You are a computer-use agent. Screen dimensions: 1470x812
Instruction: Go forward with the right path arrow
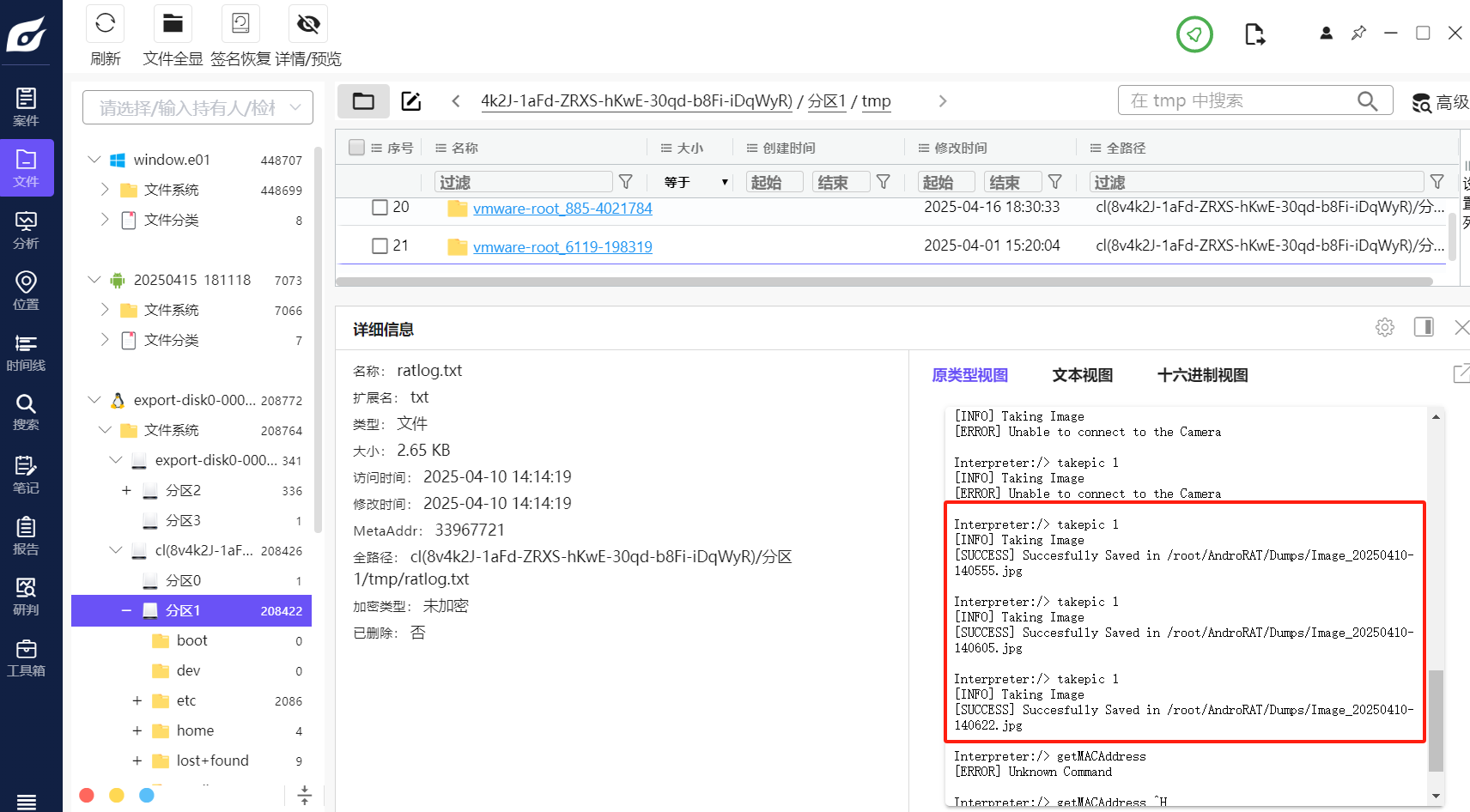943,101
